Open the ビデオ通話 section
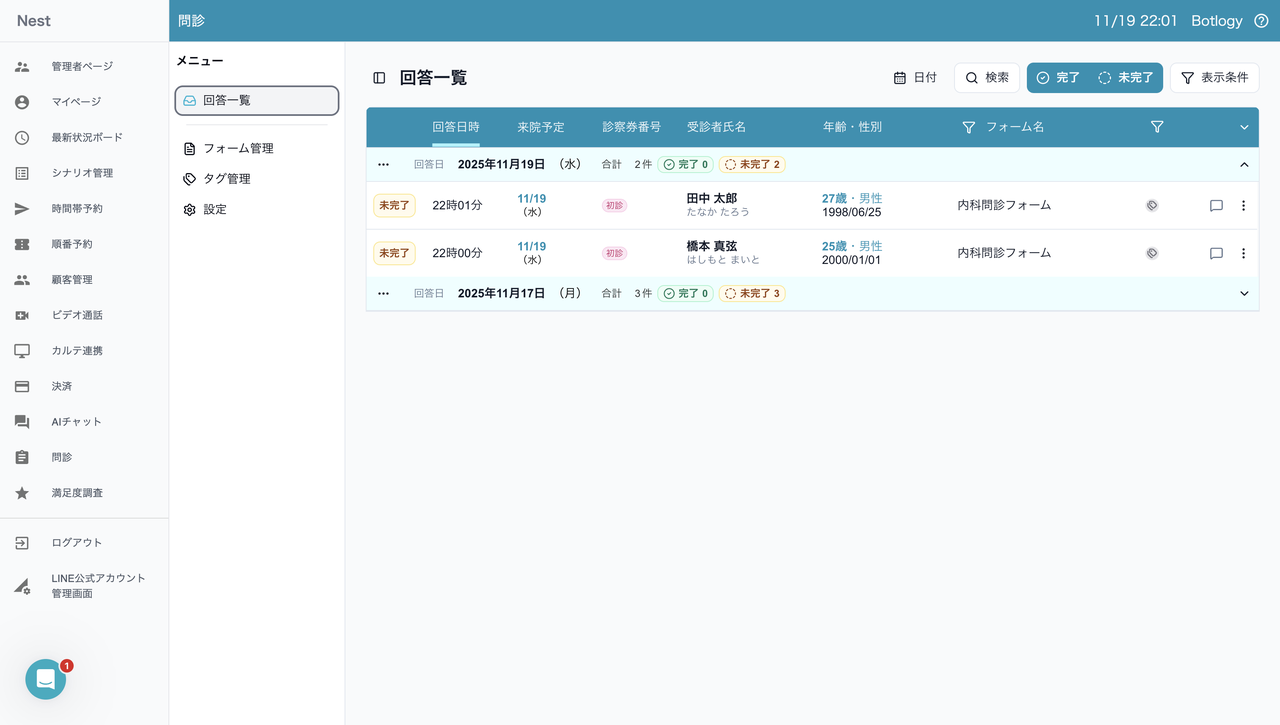The width and height of the screenshot is (1280, 725). (x=75, y=314)
